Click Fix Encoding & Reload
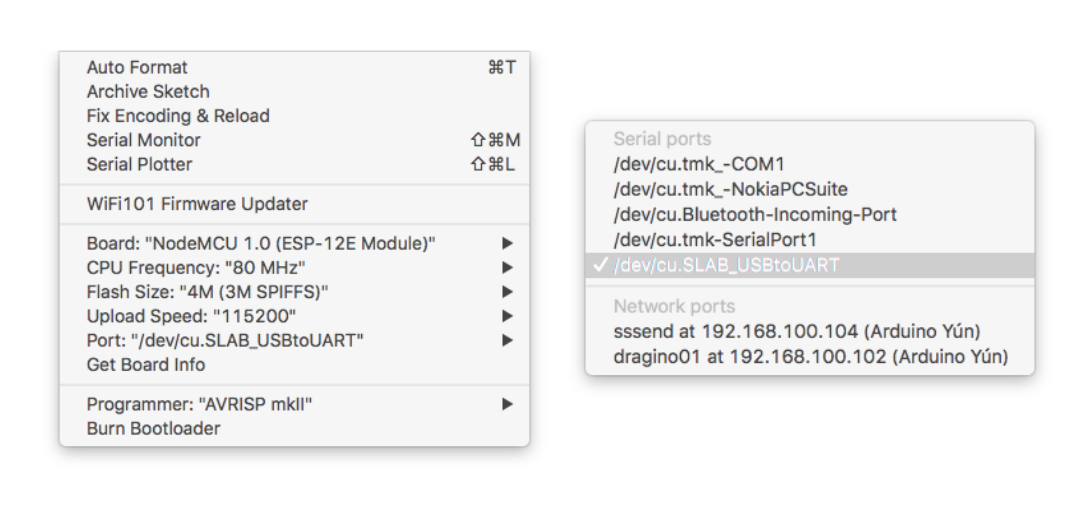This screenshot has width=1072, height=531. point(294,115)
